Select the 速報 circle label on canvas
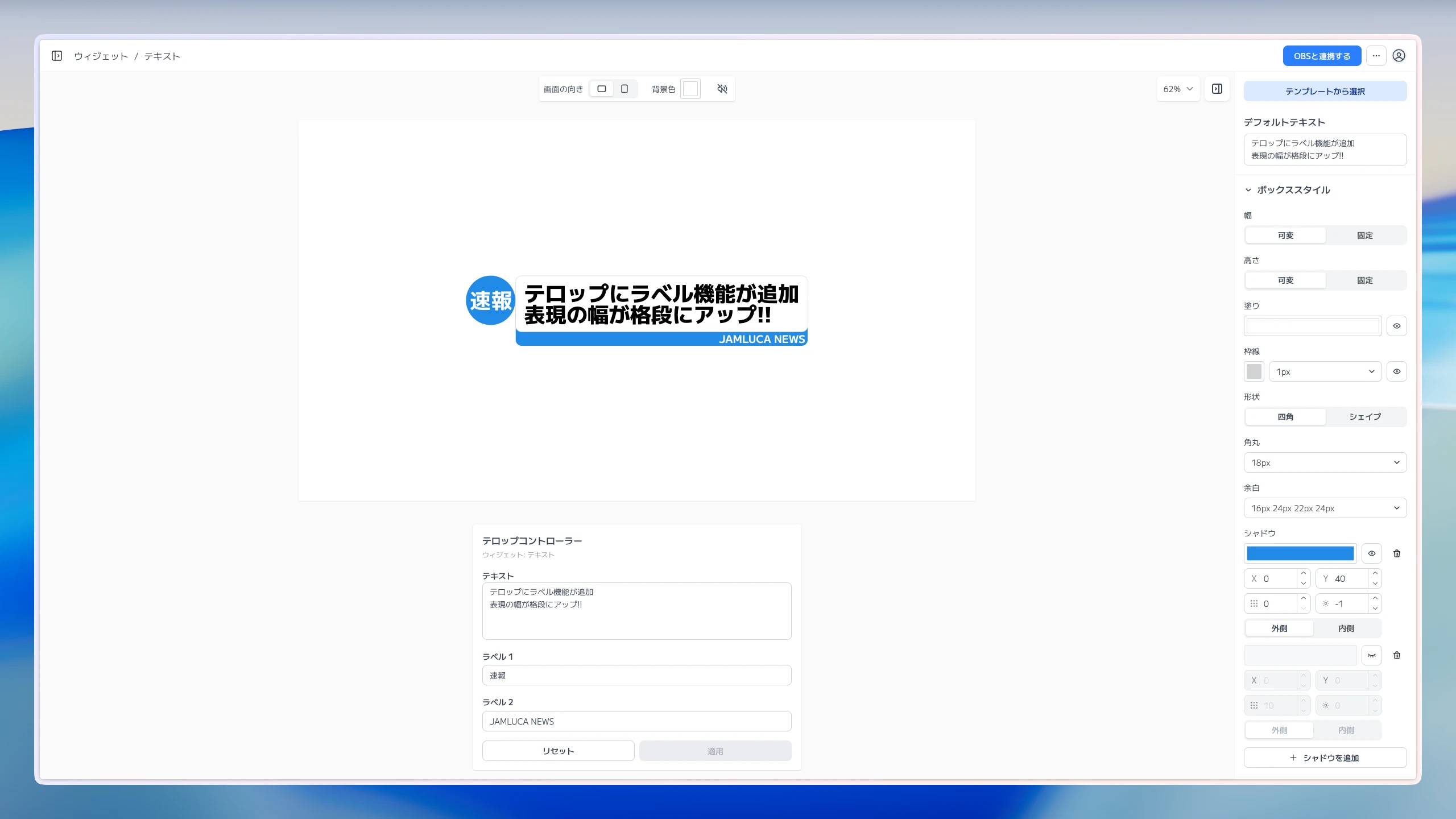Viewport: 1456px width, 819px height. click(x=490, y=300)
